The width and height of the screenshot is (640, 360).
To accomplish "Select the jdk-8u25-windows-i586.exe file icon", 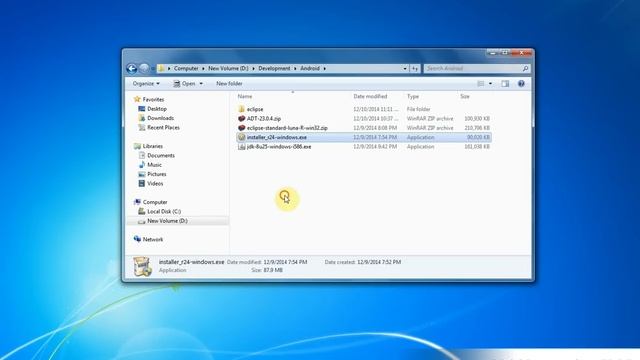I will pos(241,147).
